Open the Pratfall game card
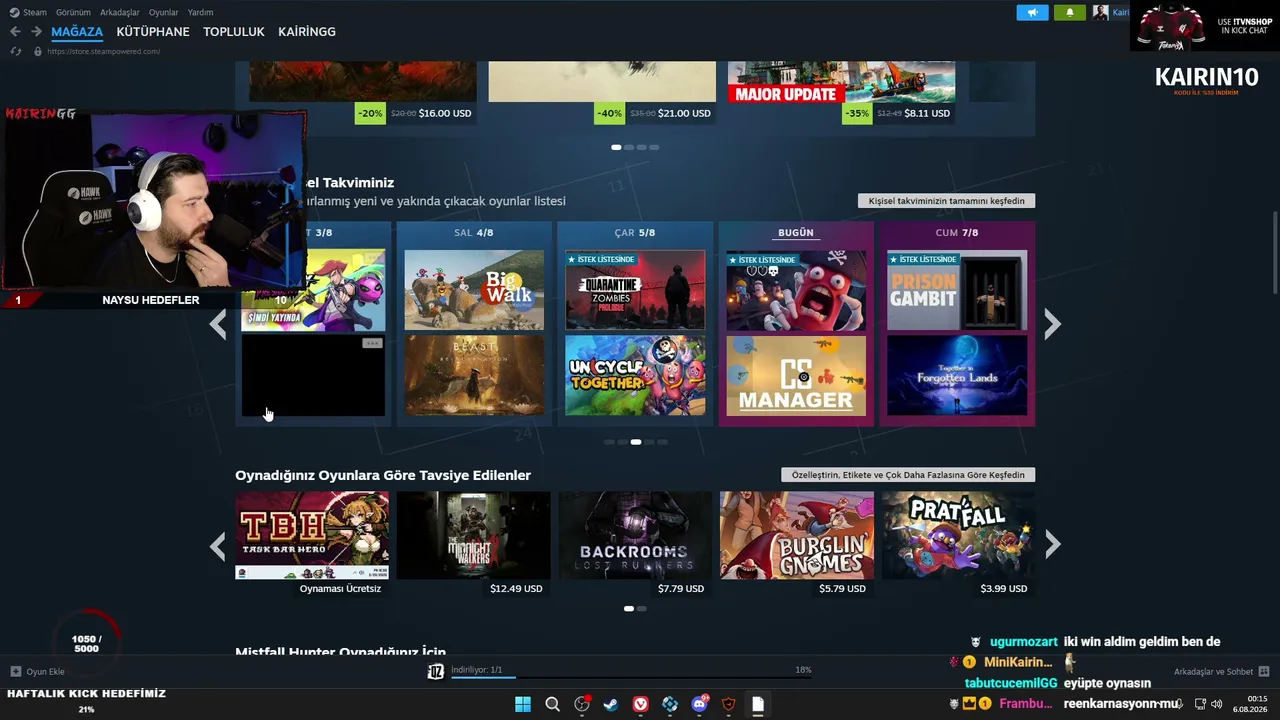This screenshot has height=720, width=1280. pyautogui.click(x=958, y=535)
